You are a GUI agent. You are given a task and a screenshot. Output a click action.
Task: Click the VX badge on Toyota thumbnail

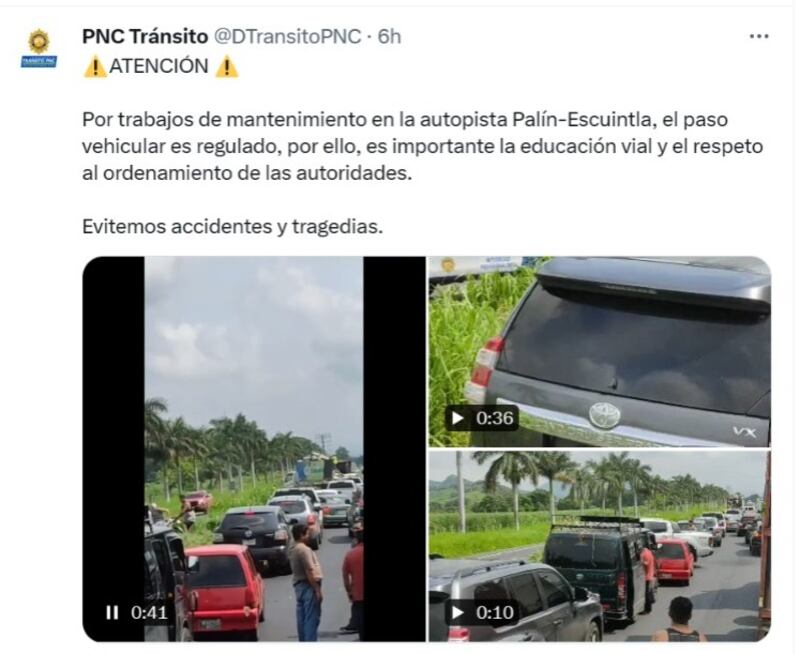[745, 432]
